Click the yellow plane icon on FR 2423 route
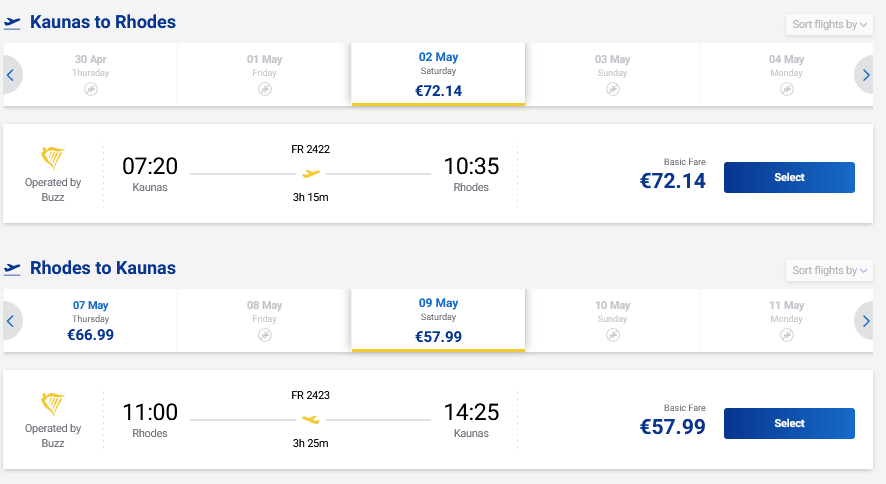Viewport: 886px width, 484px height. point(311,419)
